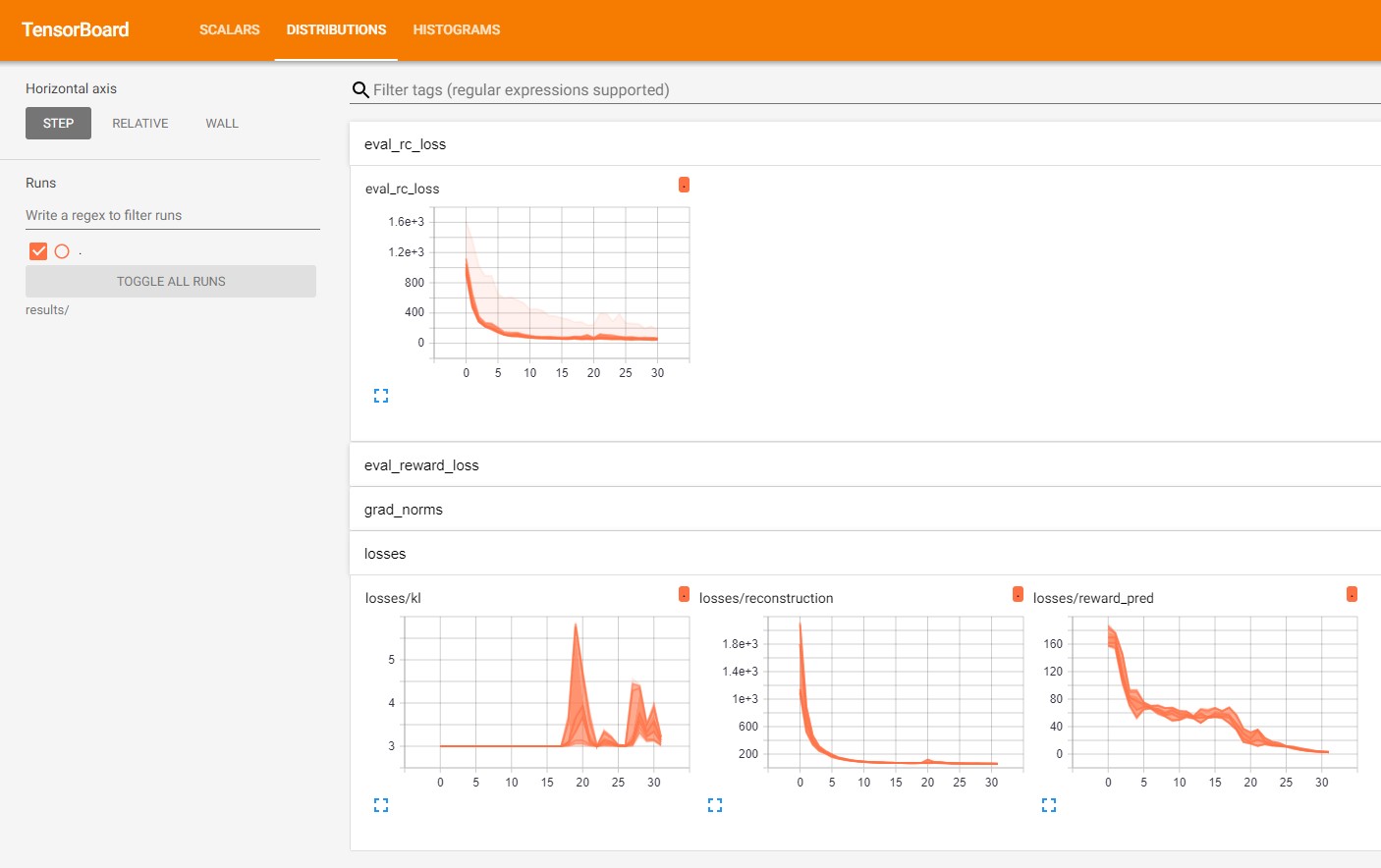This screenshot has height=868, width=1381.
Task: Expand the grad_norms section
Action: point(865,510)
